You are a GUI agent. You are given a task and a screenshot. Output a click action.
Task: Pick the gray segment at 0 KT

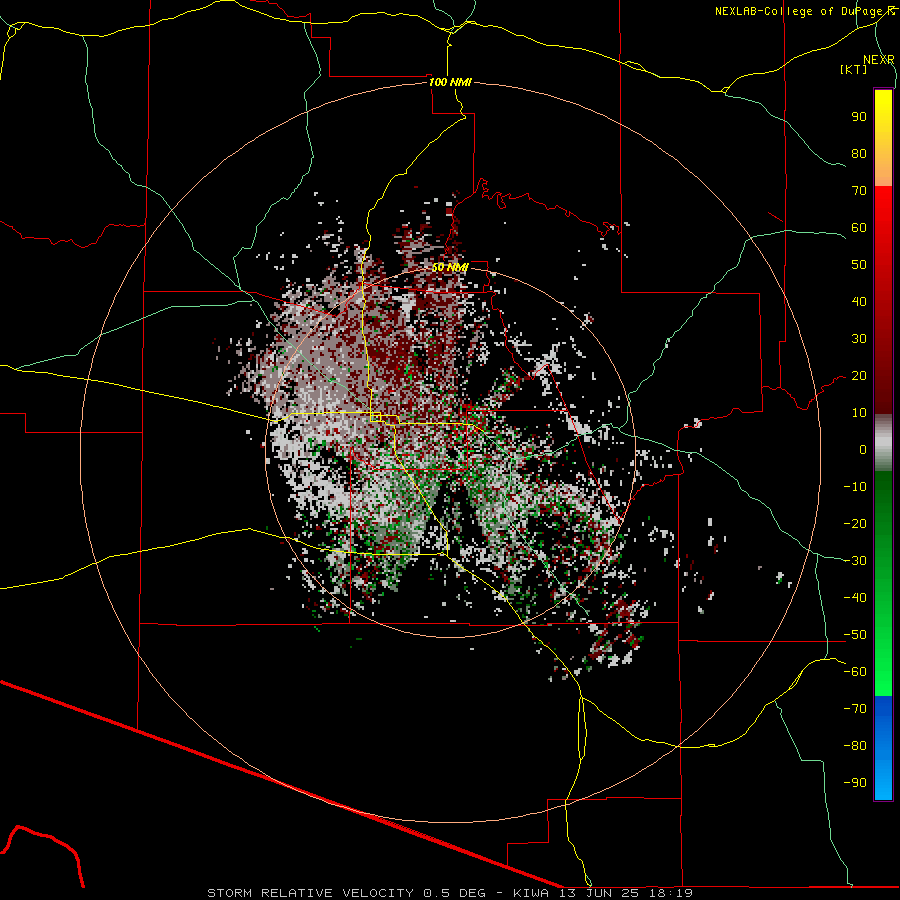tap(883, 445)
